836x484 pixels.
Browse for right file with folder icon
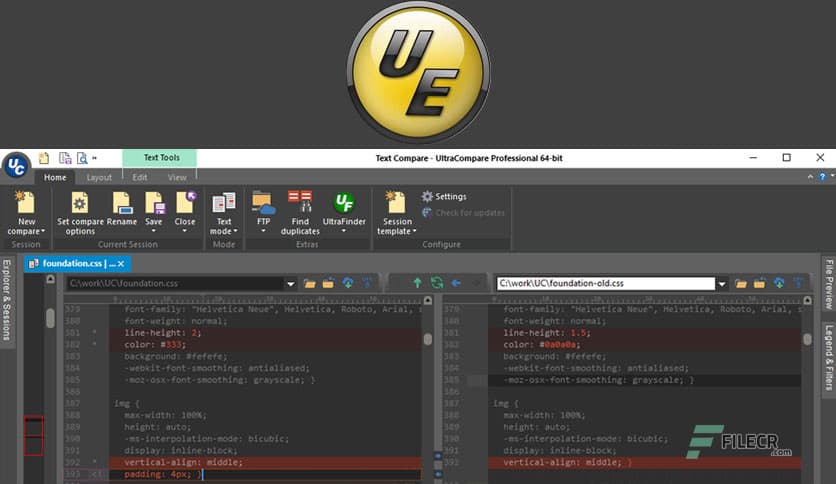[741, 283]
